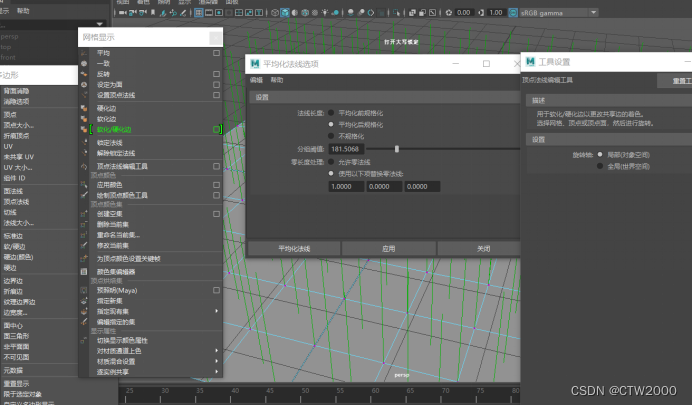
Task: Toggle the resolution gate icon
Action: tap(219, 13)
